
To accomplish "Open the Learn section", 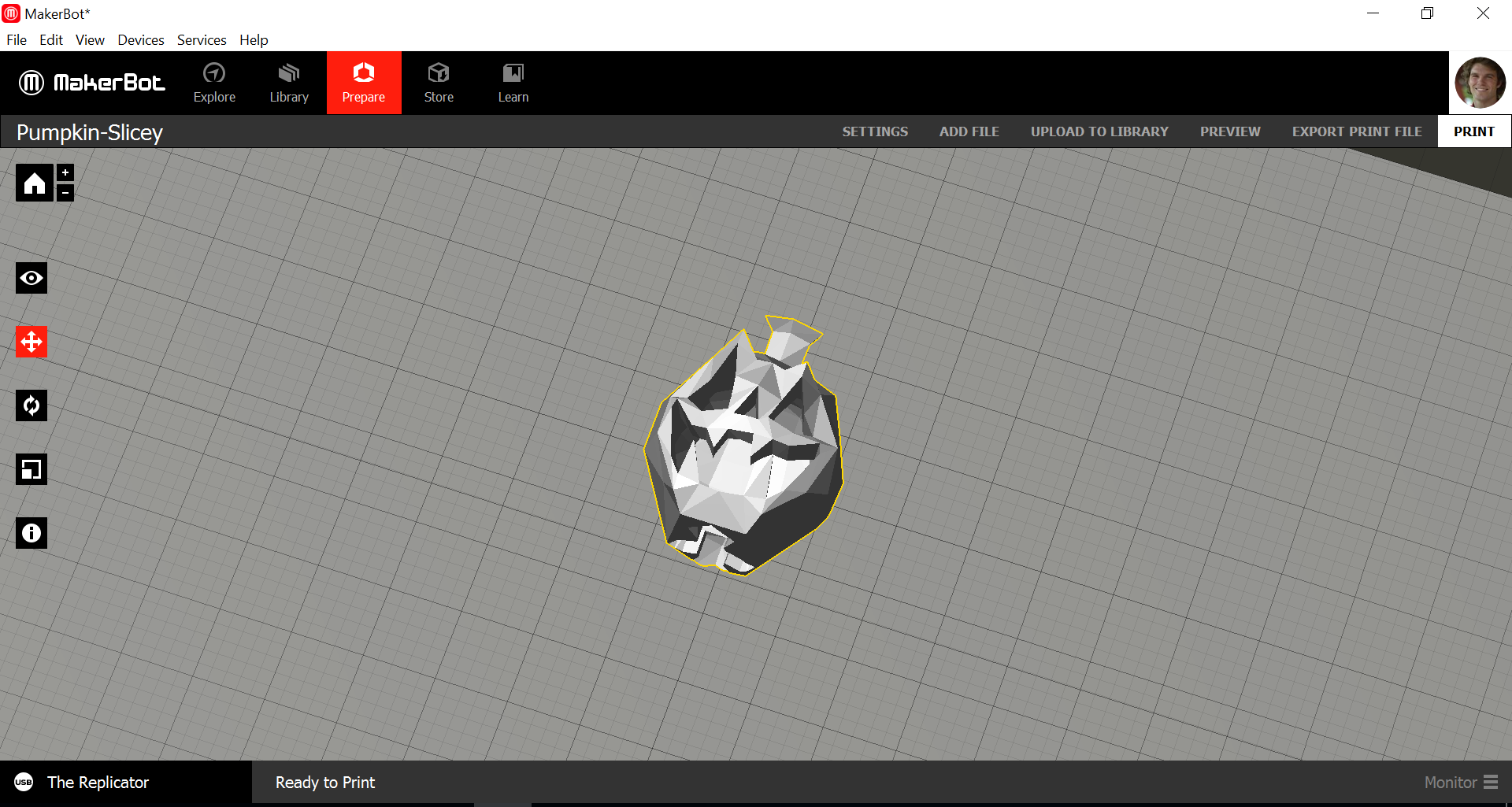I will pos(513,83).
